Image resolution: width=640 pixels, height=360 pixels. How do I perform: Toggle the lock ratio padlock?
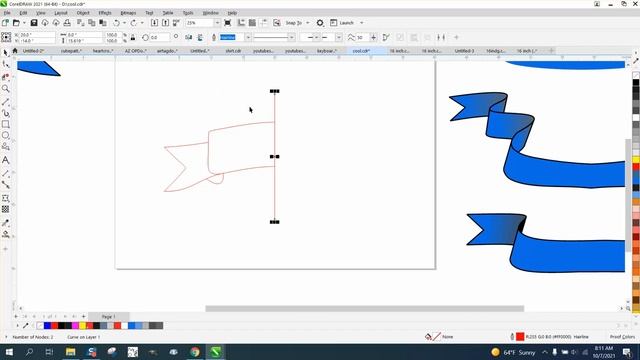click(133, 38)
